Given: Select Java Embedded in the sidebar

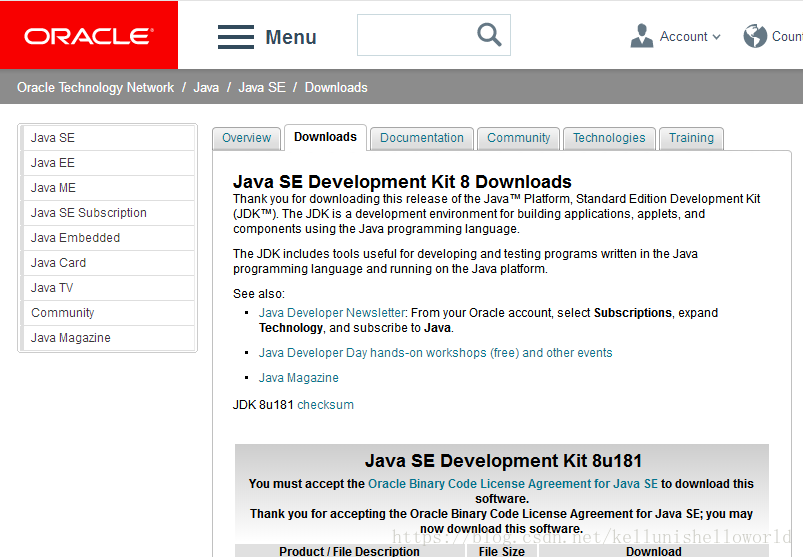Looking at the screenshot, I should click(x=109, y=238).
